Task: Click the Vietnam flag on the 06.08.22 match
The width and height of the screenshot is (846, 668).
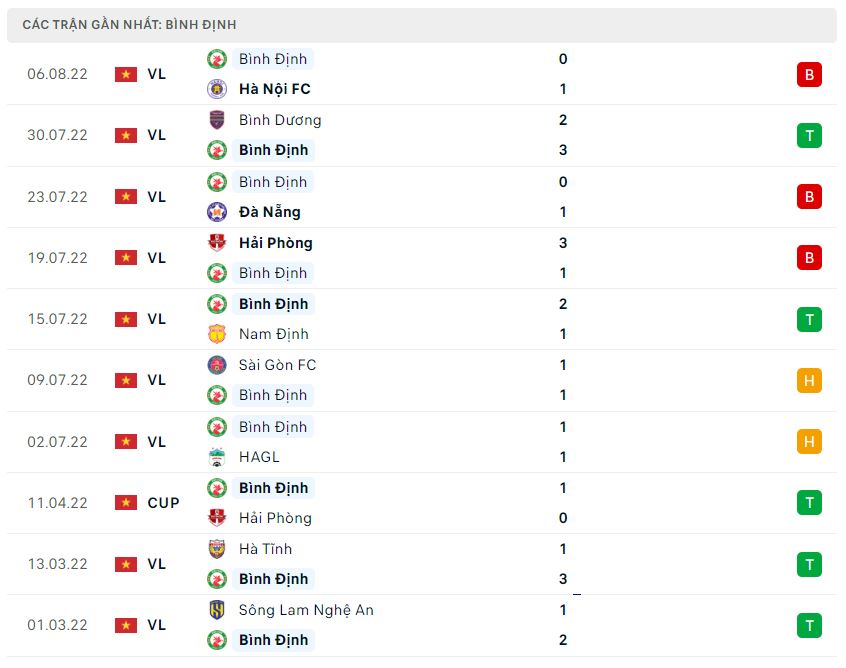Action: pos(126,74)
